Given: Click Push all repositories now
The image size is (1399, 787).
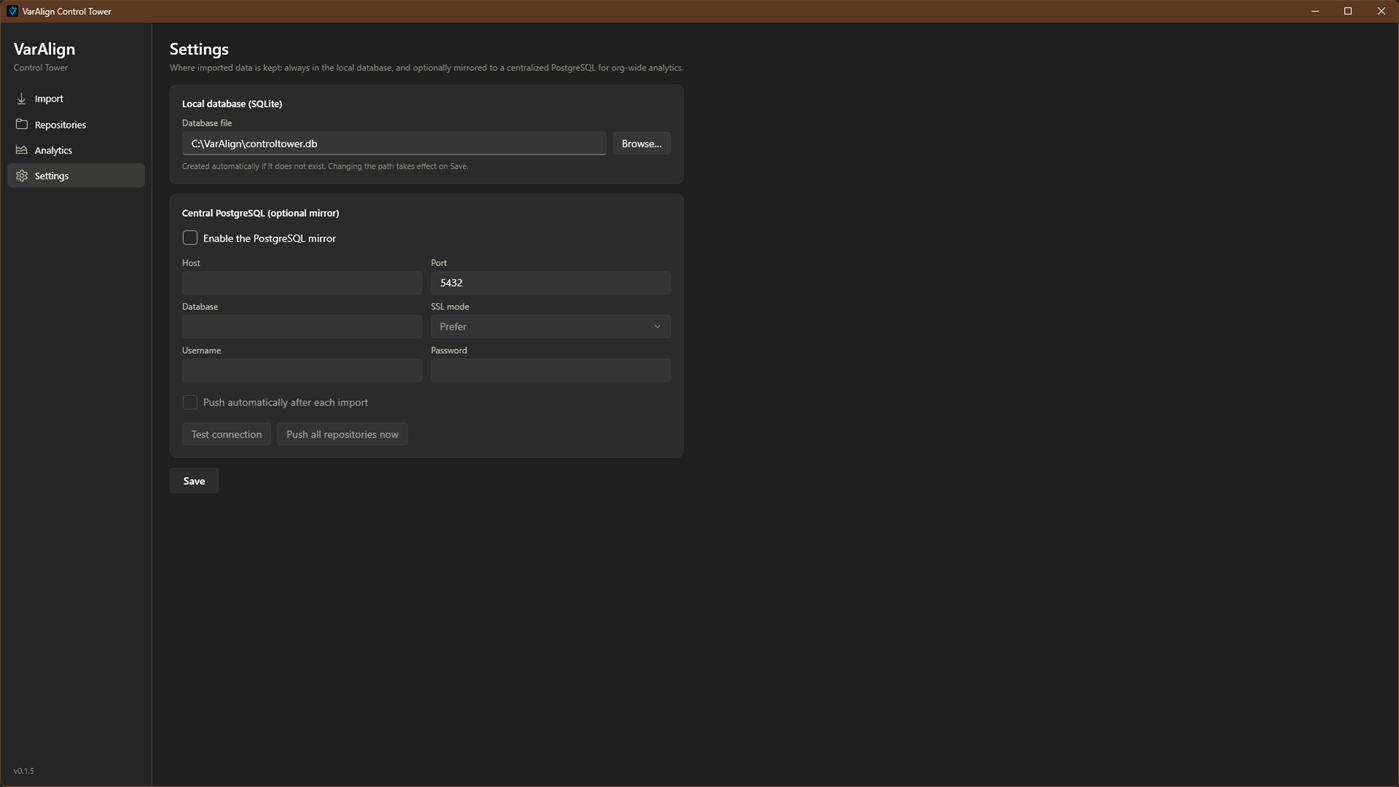Looking at the screenshot, I should (342, 434).
